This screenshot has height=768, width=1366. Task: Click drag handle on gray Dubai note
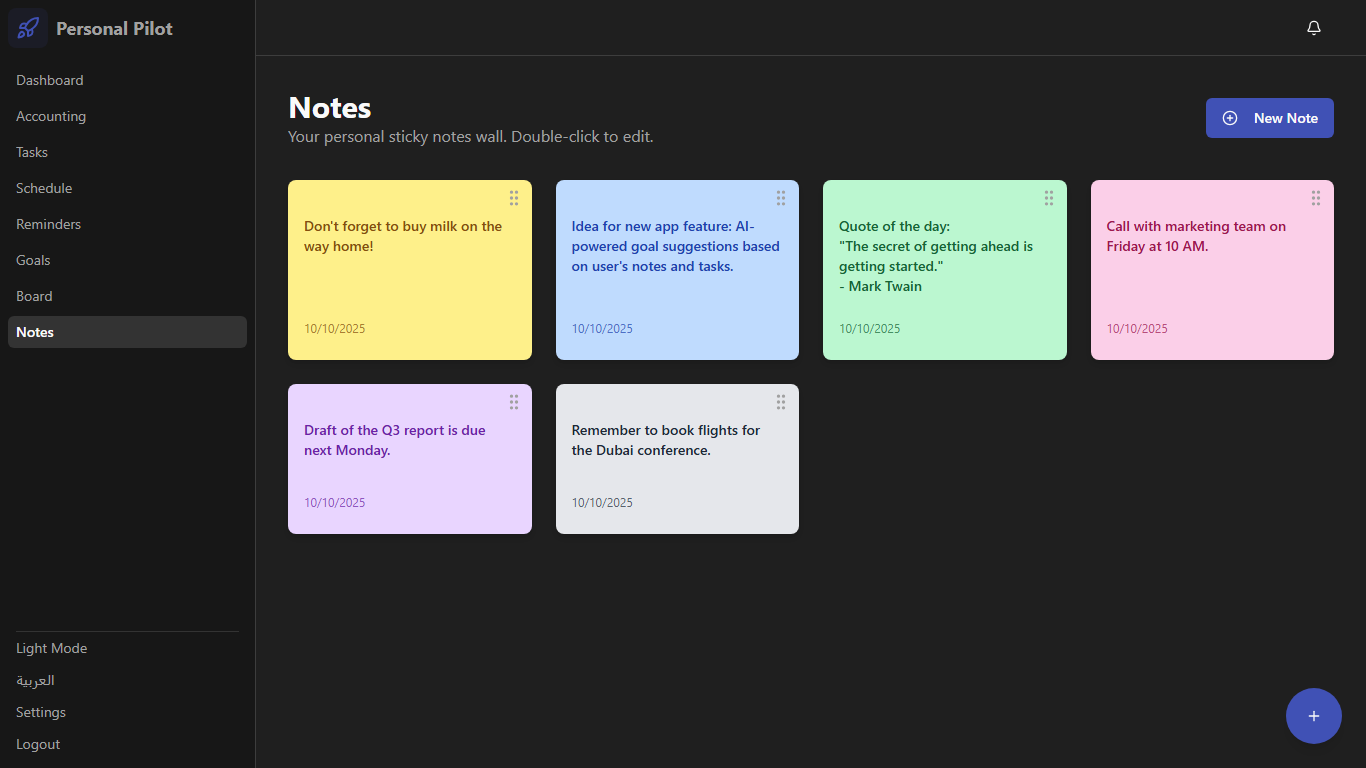click(781, 402)
